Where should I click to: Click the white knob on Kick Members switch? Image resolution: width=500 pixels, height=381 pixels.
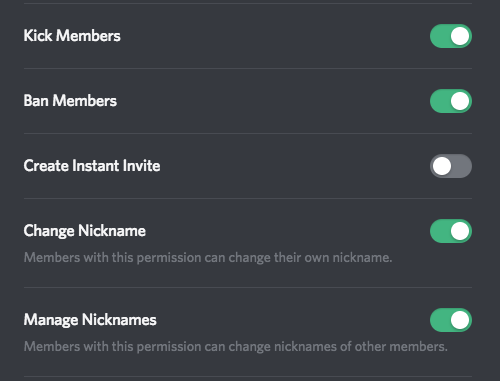[x=460, y=36]
